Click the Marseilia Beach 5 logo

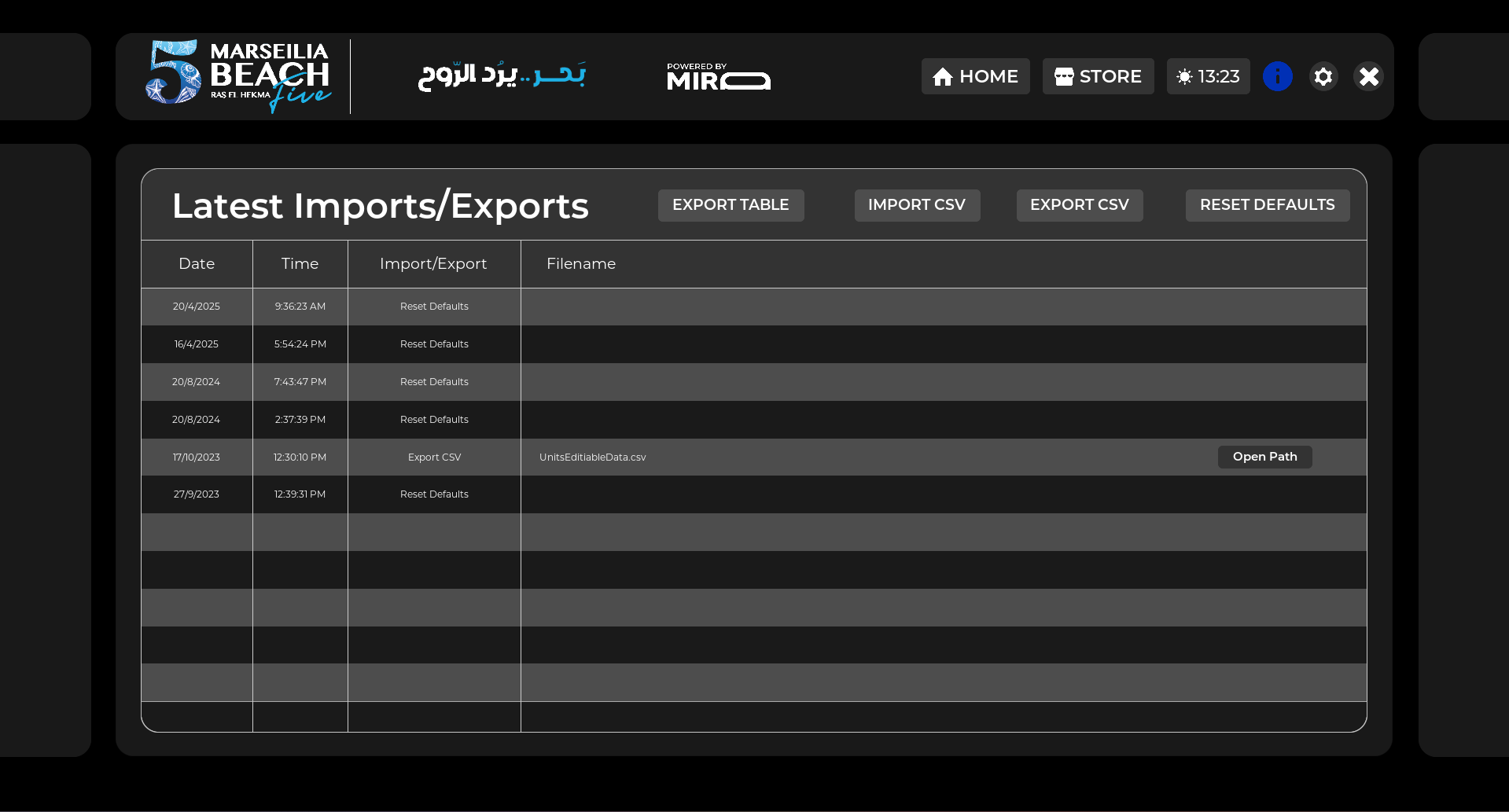238,76
